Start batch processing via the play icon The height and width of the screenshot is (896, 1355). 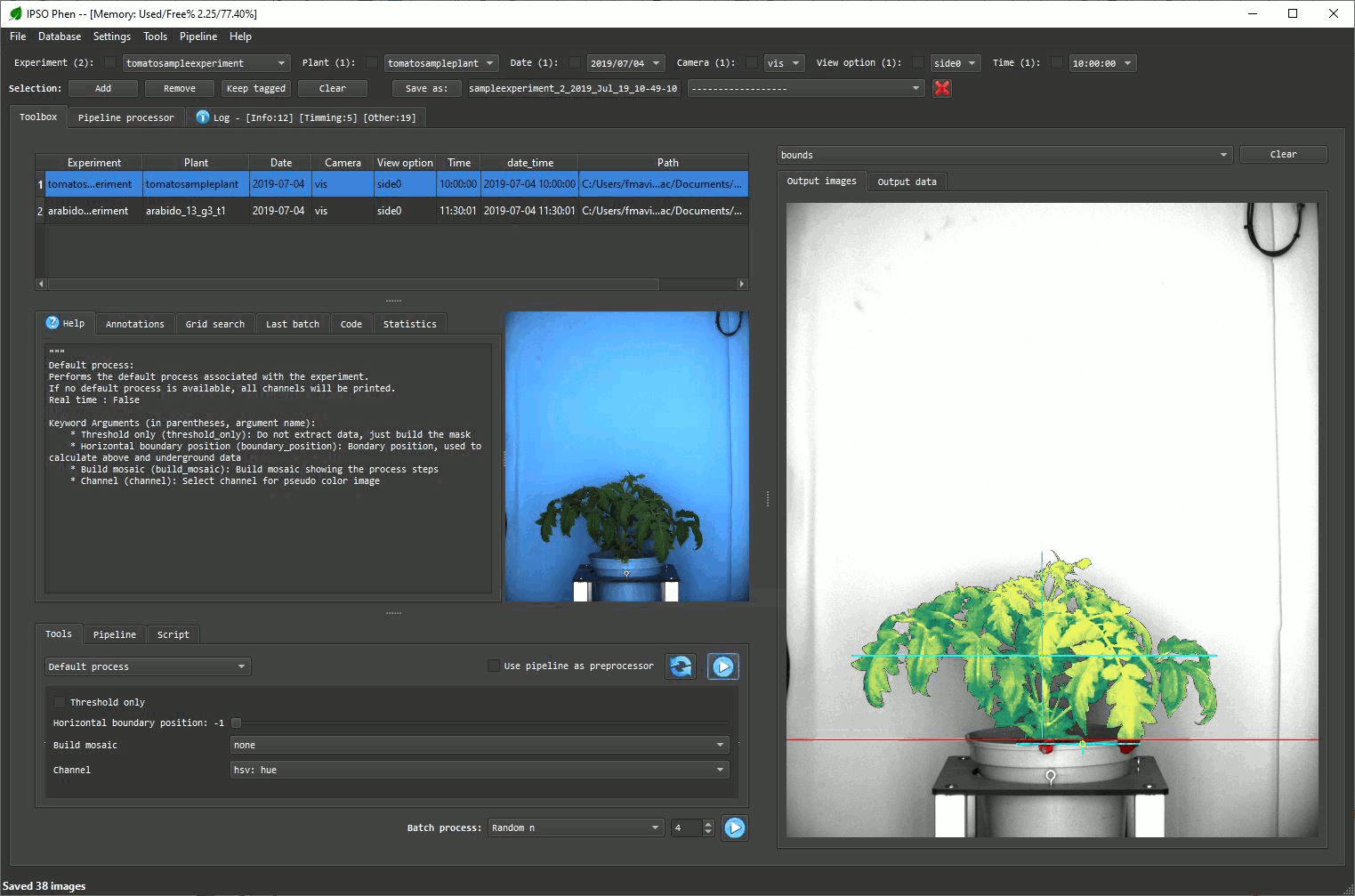click(x=734, y=827)
